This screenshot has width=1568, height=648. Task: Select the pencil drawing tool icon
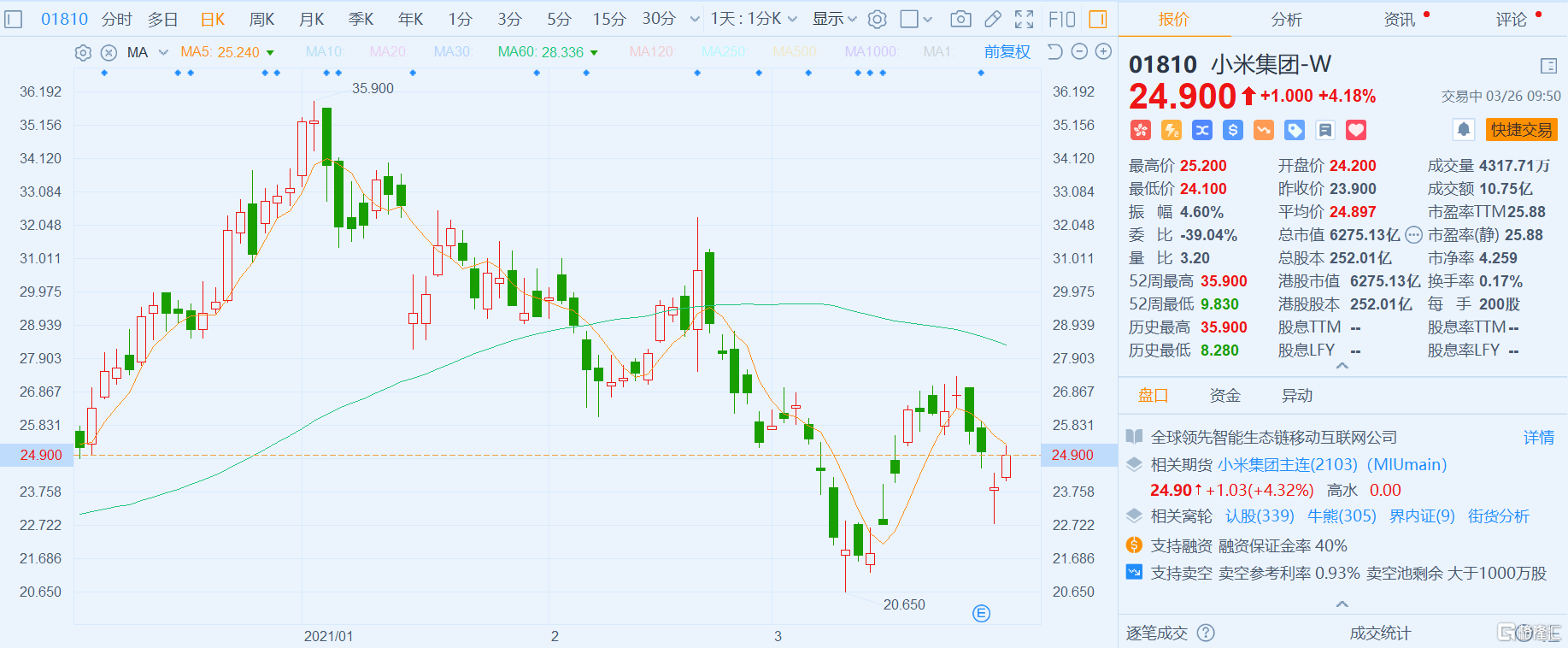pyautogui.click(x=992, y=19)
